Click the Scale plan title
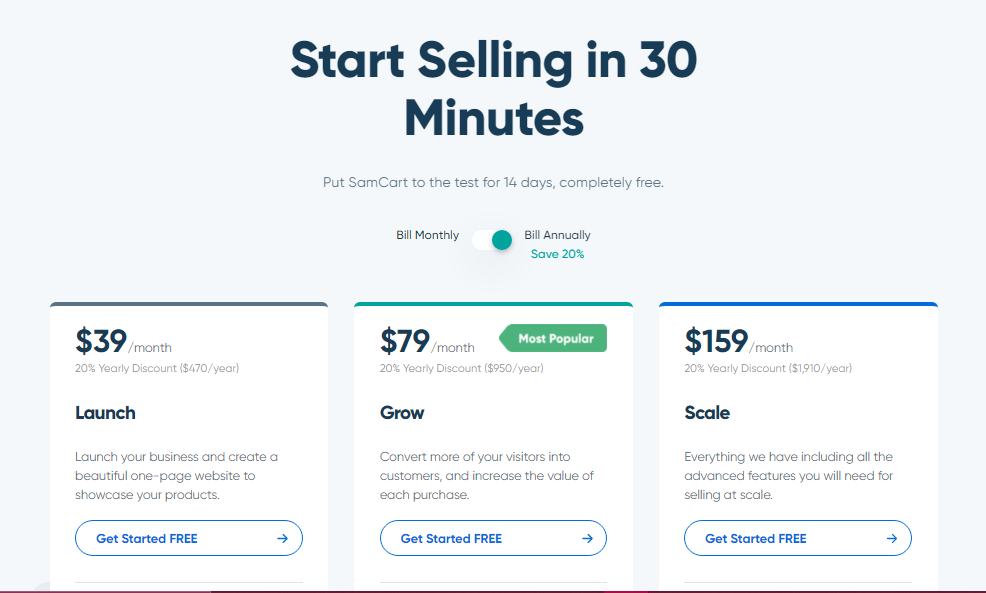986x593 pixels. tap(707, 413)
